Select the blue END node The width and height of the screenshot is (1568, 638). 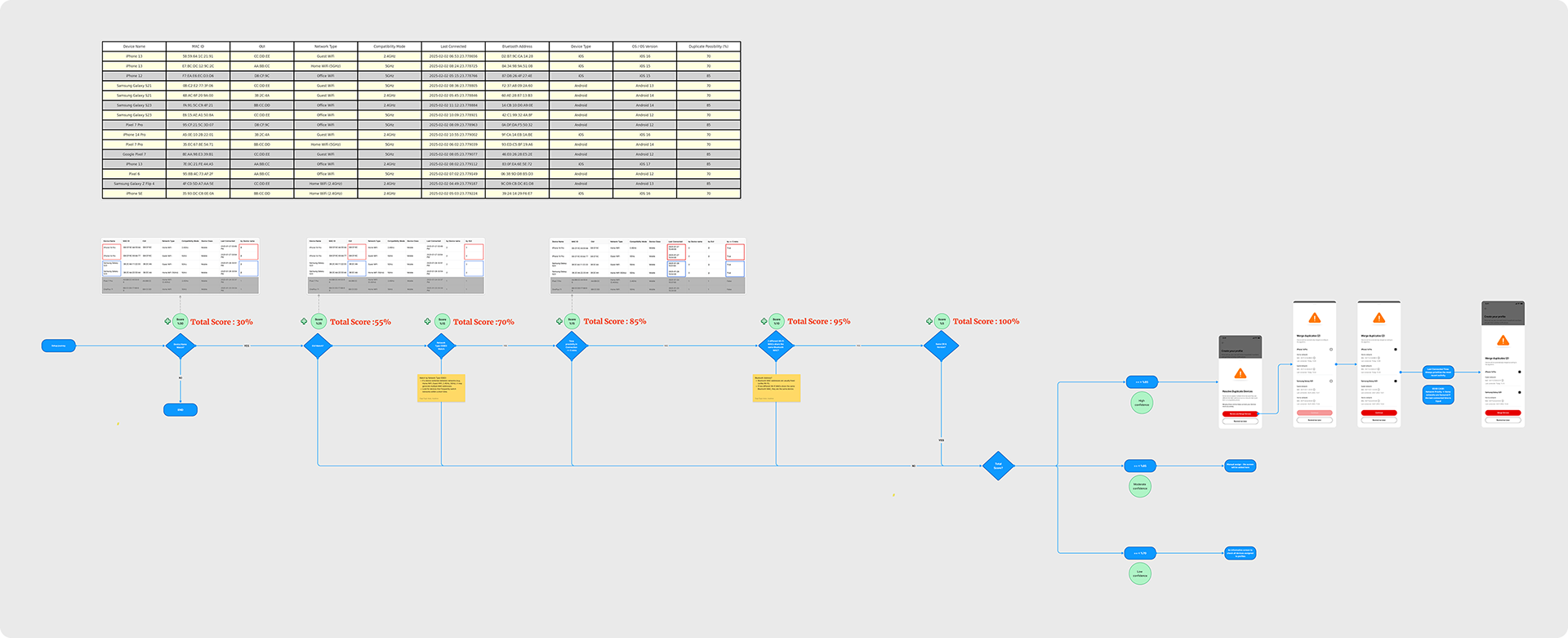pos(180,409)
